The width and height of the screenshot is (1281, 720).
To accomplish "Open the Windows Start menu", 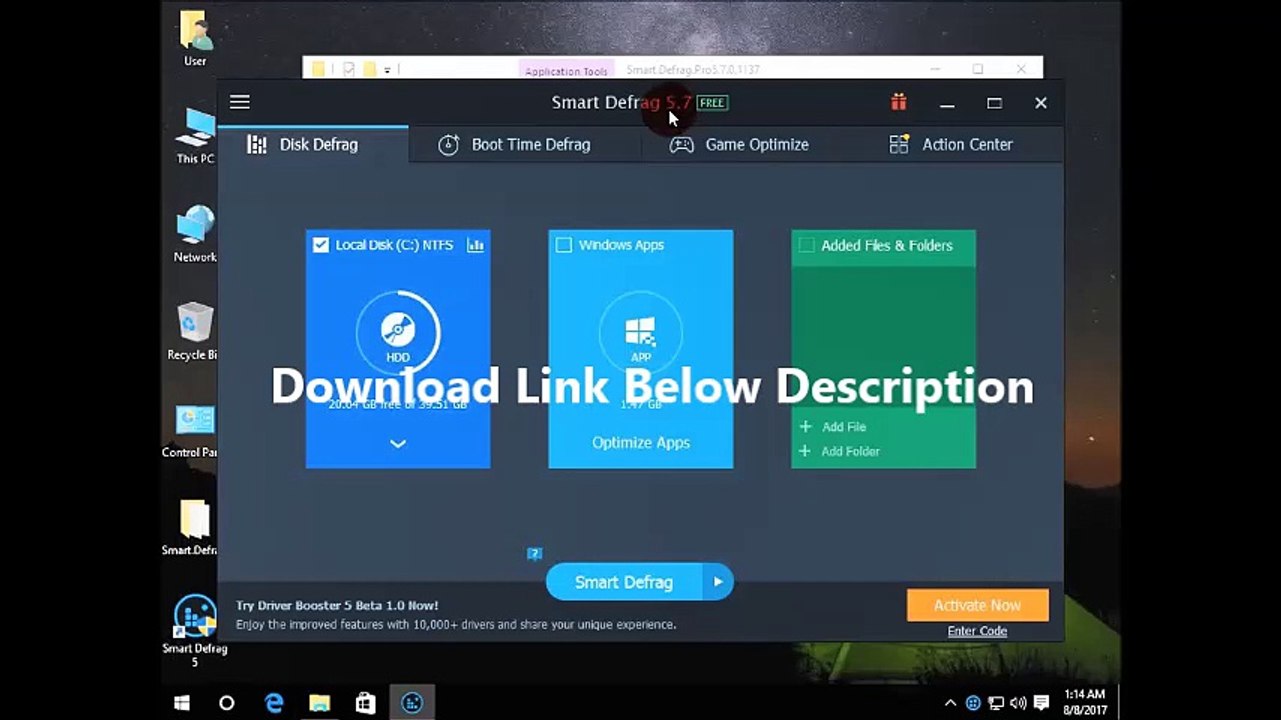I will point(182,703).
